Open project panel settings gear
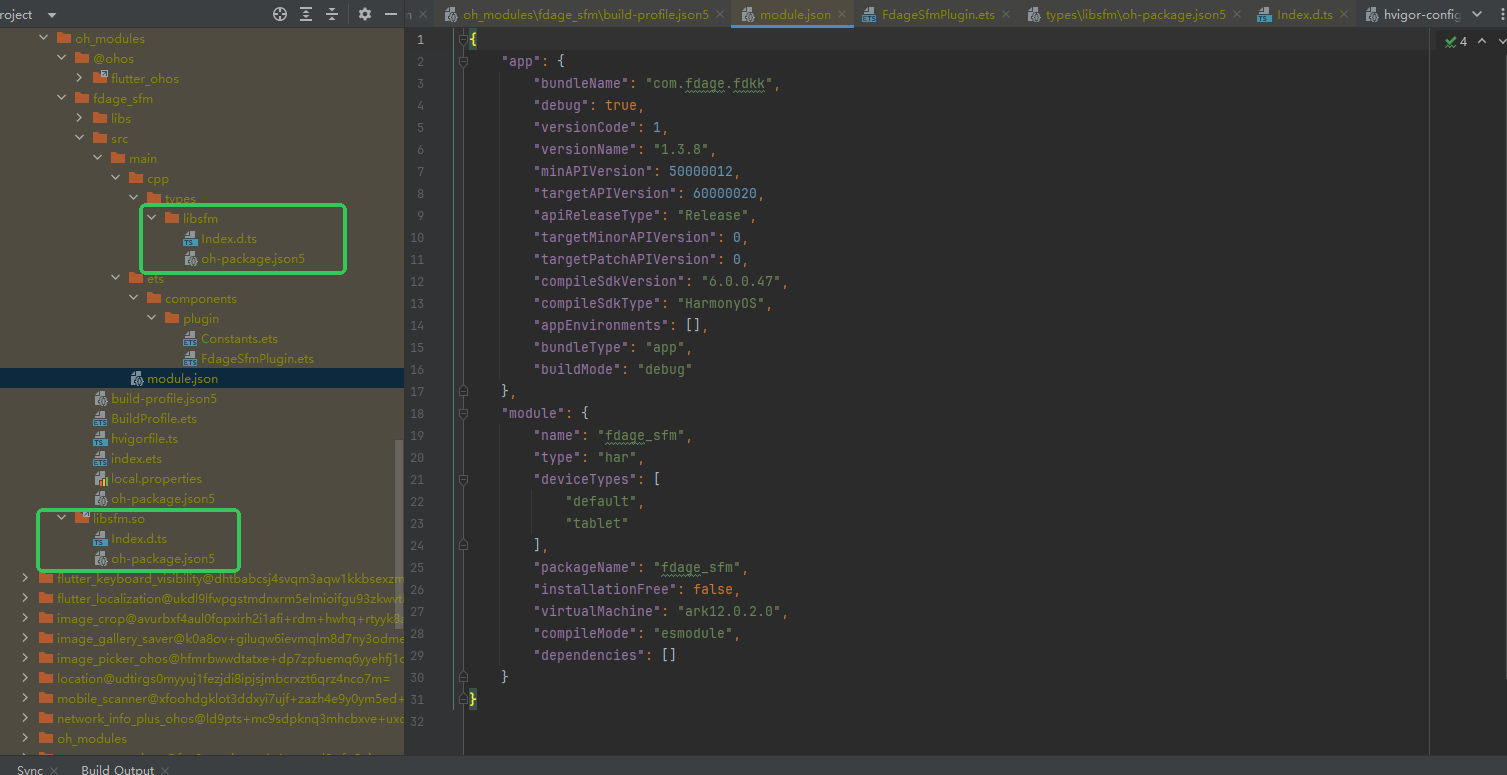The height and width of the screenshot is (775, 1507). pos(365,14)
